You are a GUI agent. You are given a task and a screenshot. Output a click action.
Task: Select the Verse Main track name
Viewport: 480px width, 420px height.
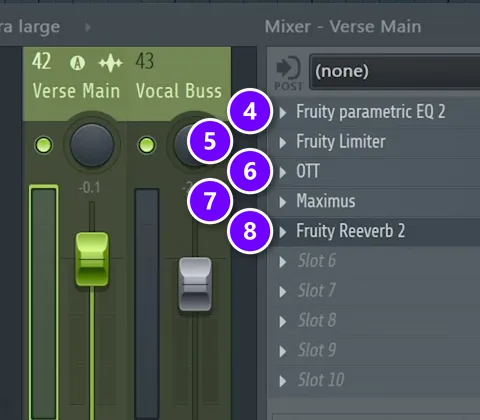pos(76,91)
